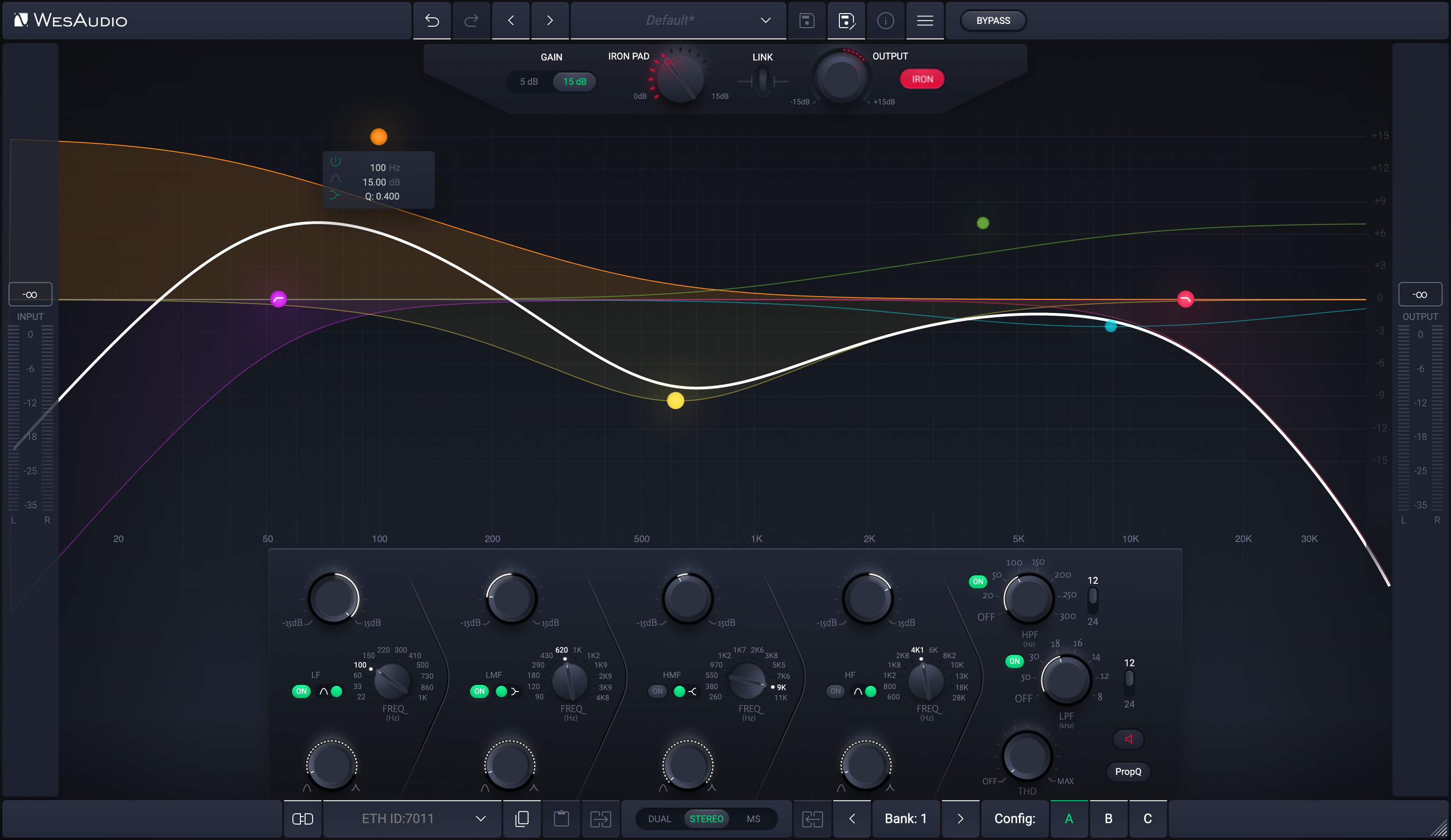Click the save preset floppy icon
Screen dimensions: 1451x840
coord(807,21)
